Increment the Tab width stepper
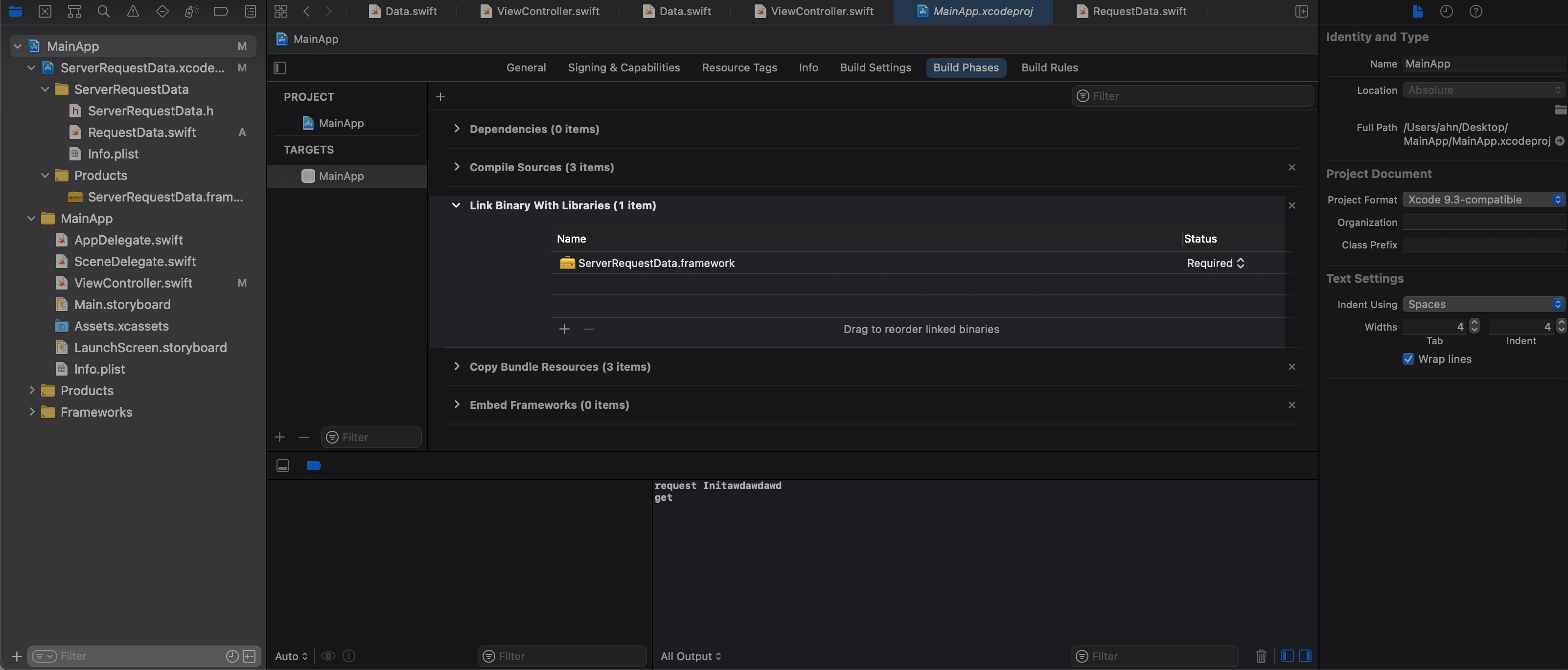The height and width of the screenshot is (670, 1568). pyautogui.click(x=1474, y=322)
